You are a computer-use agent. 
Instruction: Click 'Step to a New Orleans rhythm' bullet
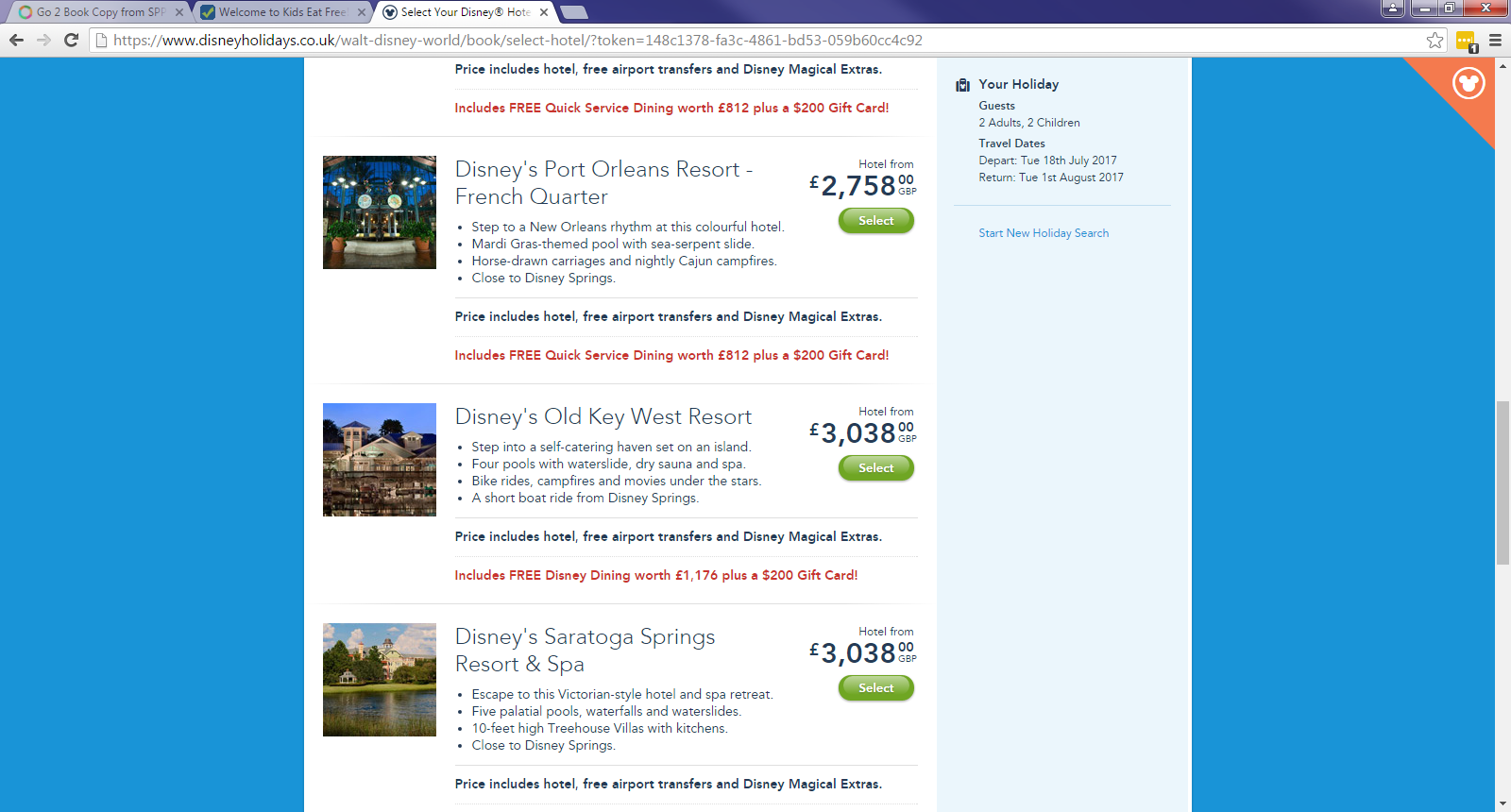(x=628, y=227)
